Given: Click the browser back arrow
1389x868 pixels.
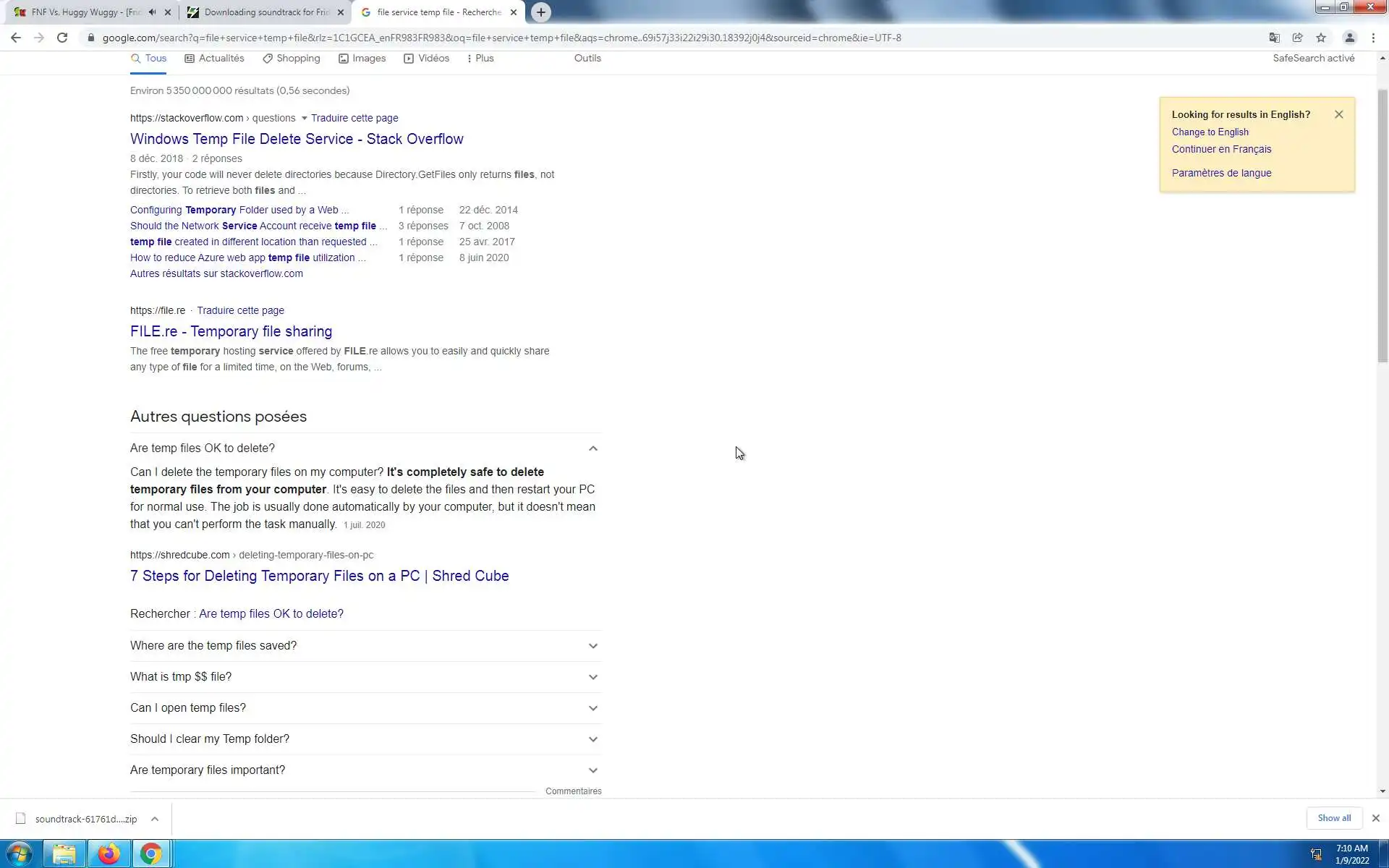Looking at the screenshot, I should [16, 38].
